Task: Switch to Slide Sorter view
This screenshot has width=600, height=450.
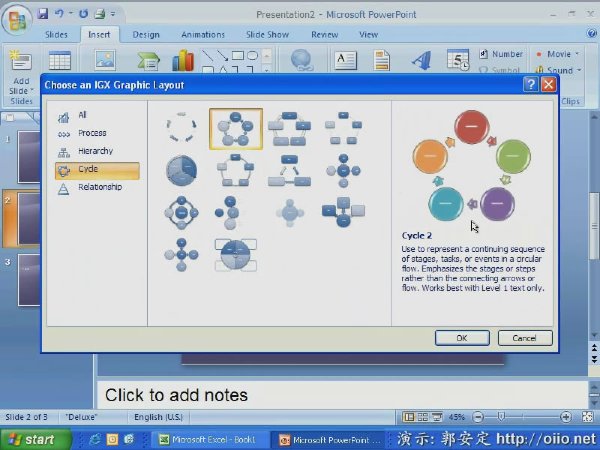Action: point(423,417)
